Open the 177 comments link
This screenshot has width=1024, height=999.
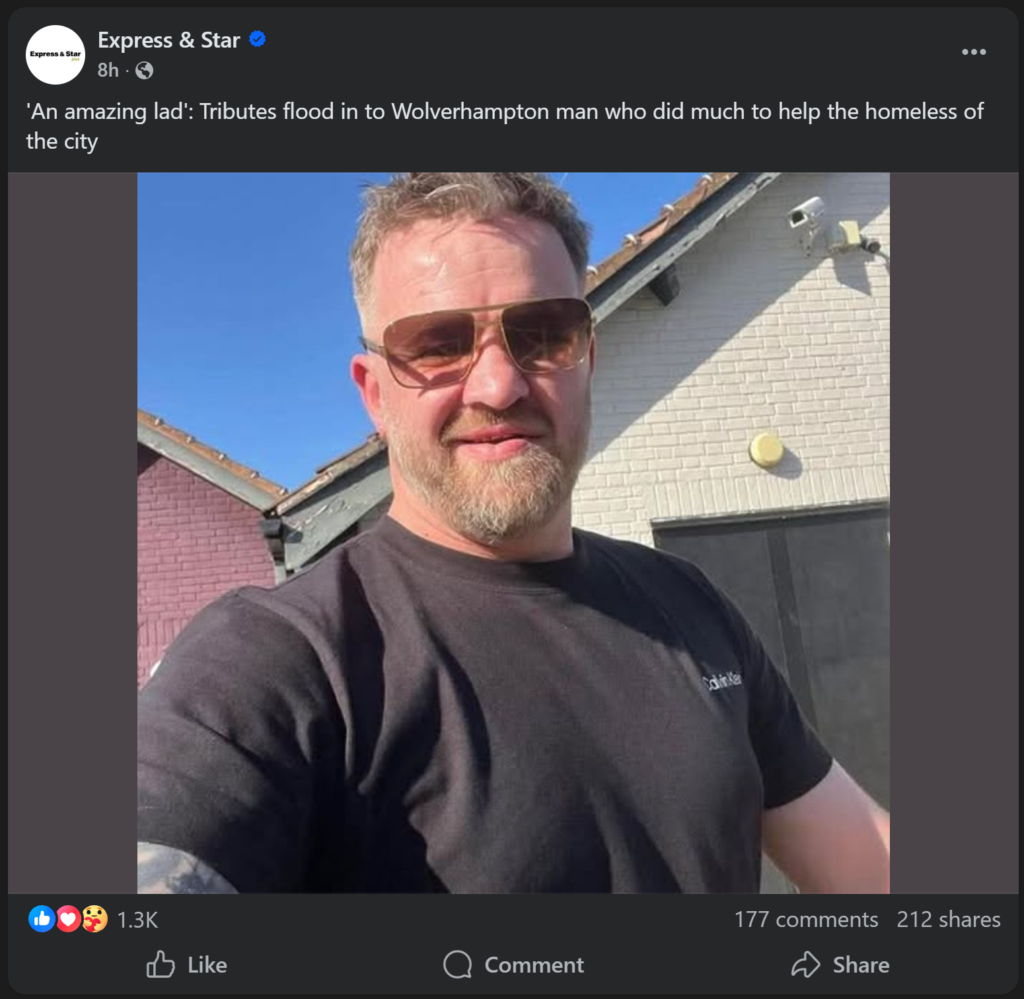[805, 920]
